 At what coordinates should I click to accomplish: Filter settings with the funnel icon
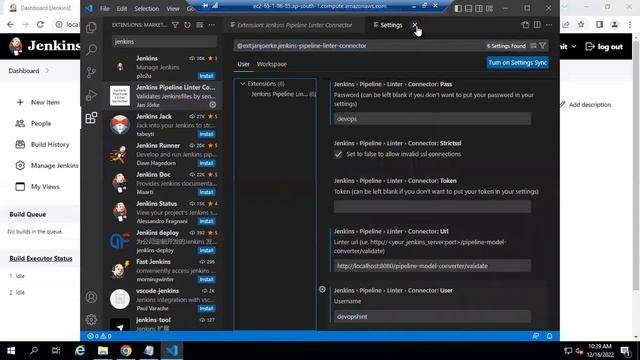click(x=542, y=46)
